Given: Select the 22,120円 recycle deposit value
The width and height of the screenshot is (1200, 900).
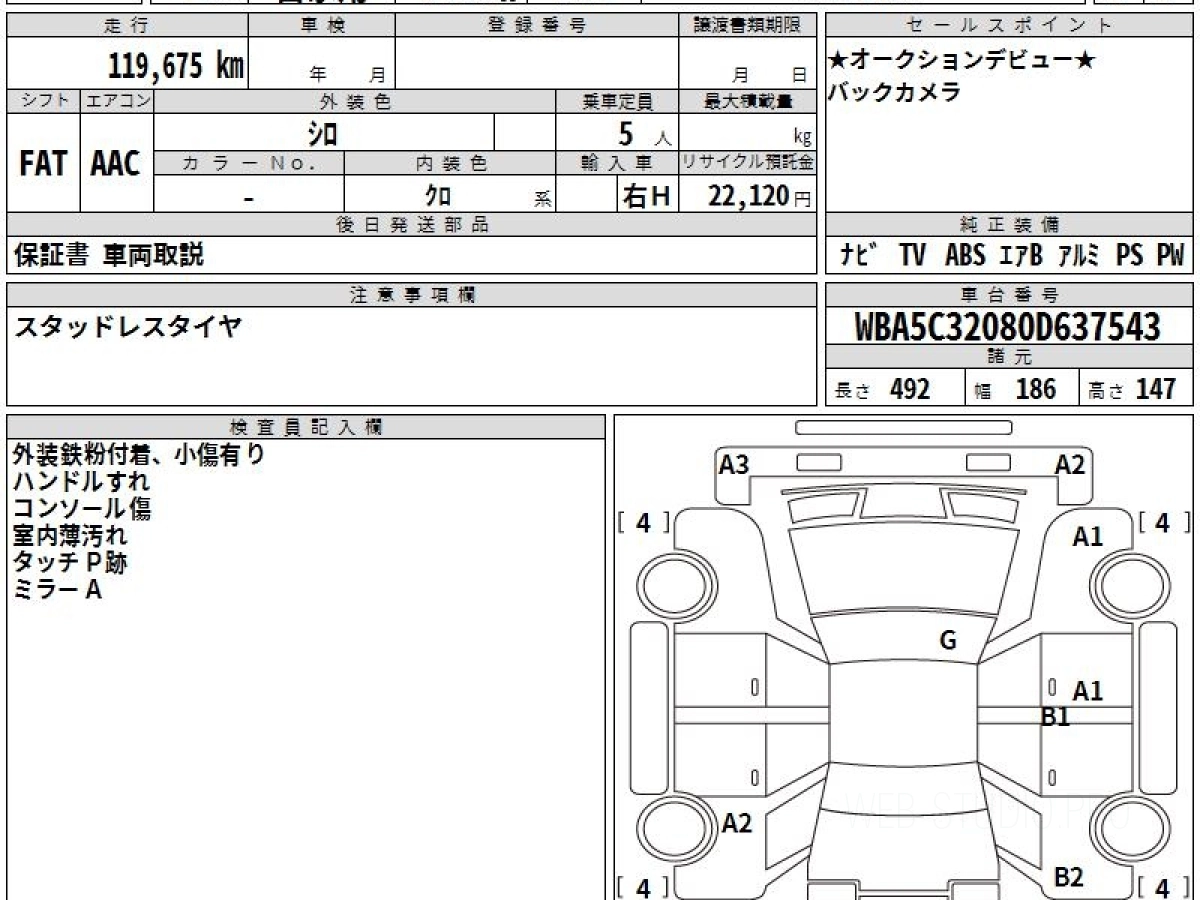Looking at the screenshot, I should [x=760, y=196].
